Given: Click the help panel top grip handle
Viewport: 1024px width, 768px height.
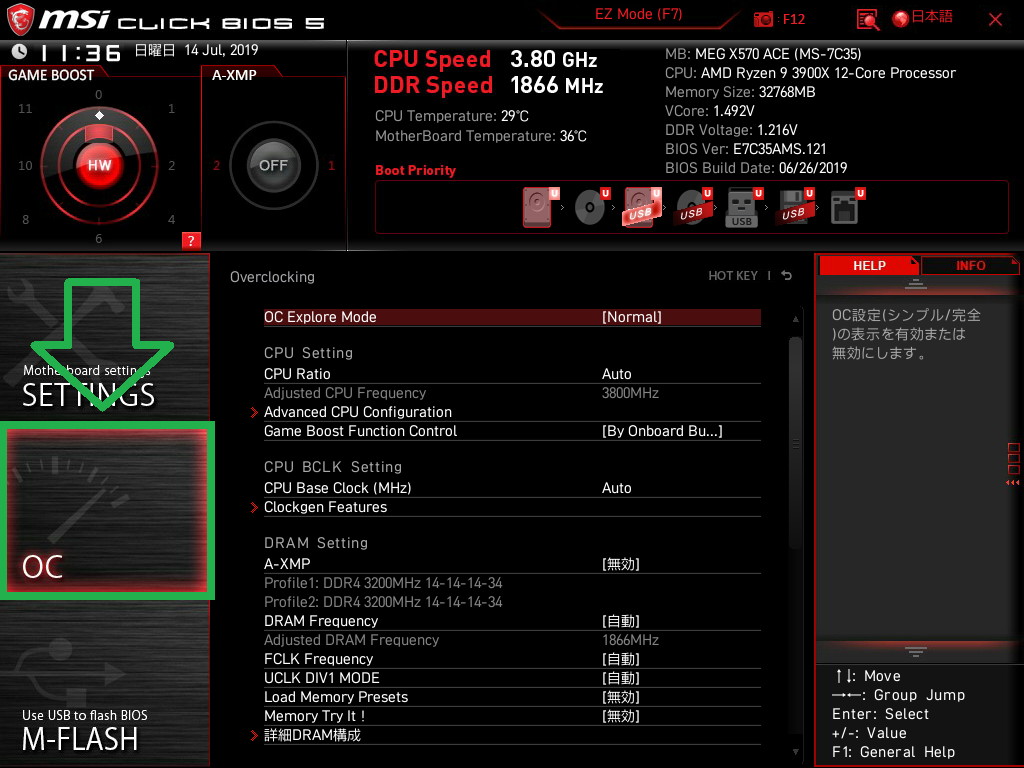Looking at the screenshot, I should click(x=916, y=283).
